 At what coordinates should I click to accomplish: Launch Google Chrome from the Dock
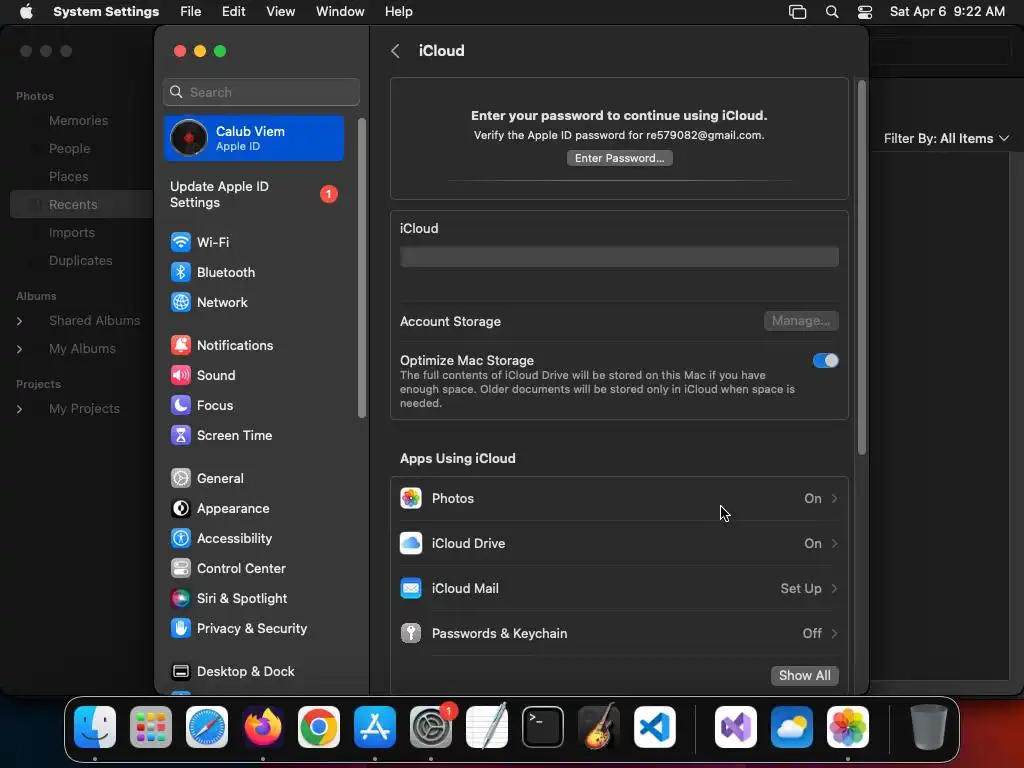click(x=319, y=727)
